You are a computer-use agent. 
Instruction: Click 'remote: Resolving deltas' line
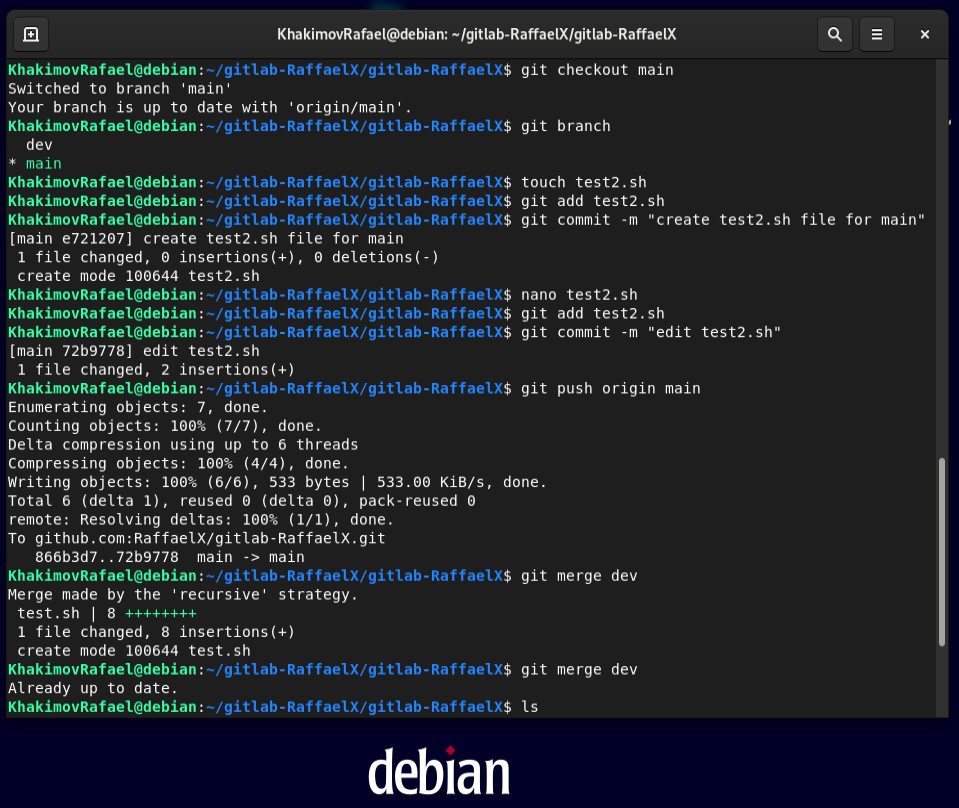click(x=201, y=520)
